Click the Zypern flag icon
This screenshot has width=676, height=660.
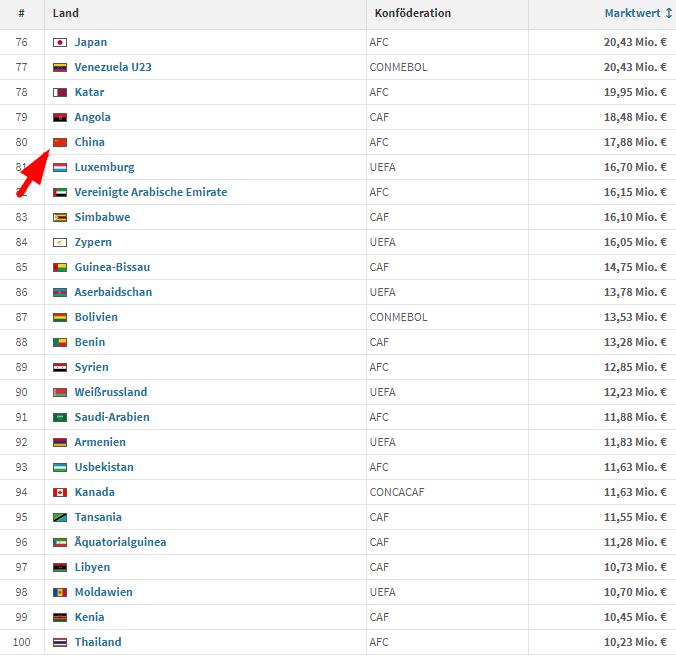coord(59,242)
